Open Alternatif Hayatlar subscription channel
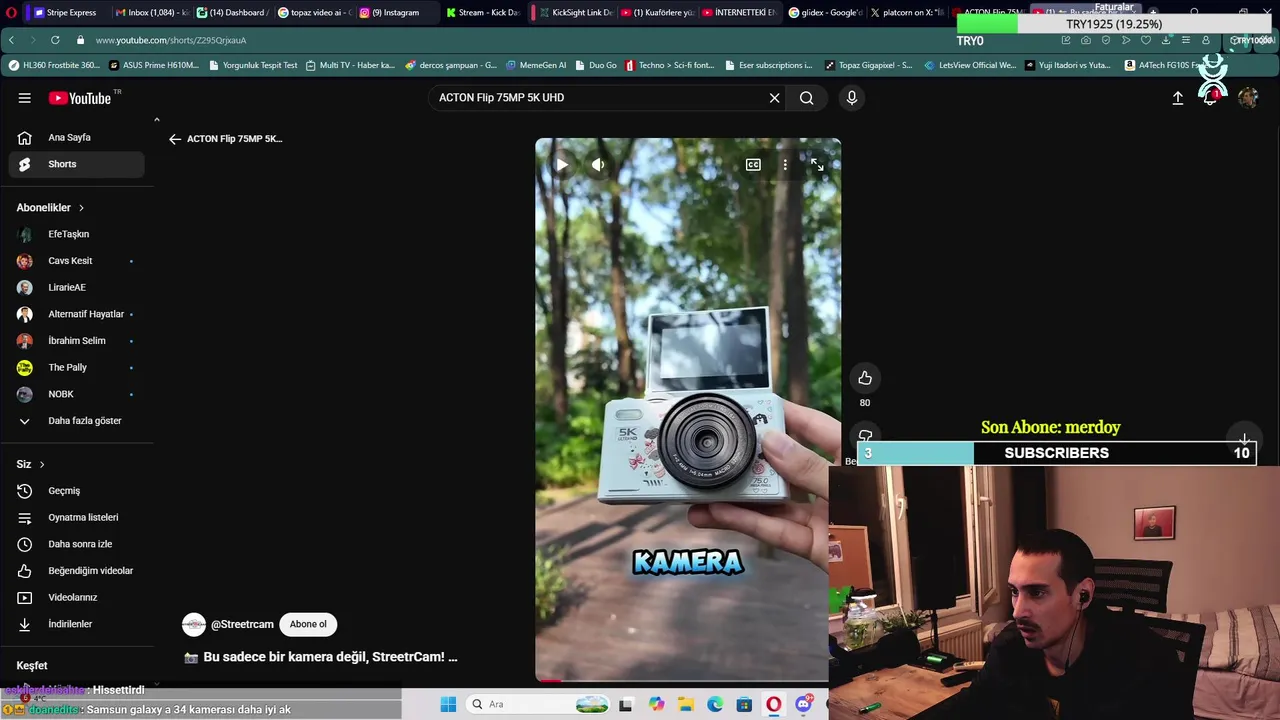1280x720 pixels. [77, 314]
